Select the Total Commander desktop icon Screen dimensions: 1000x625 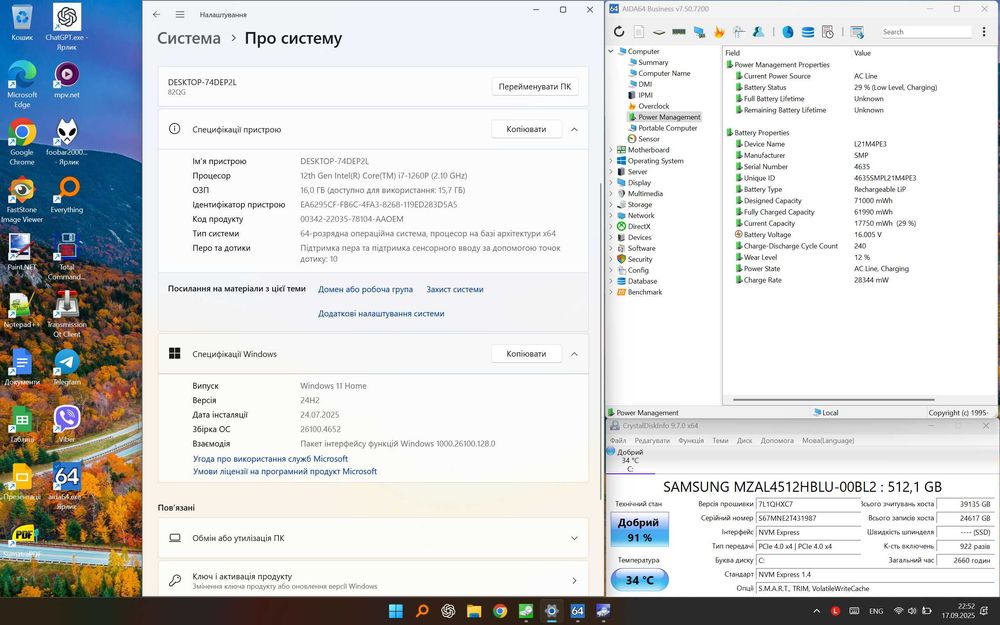[x=66, y=256]
